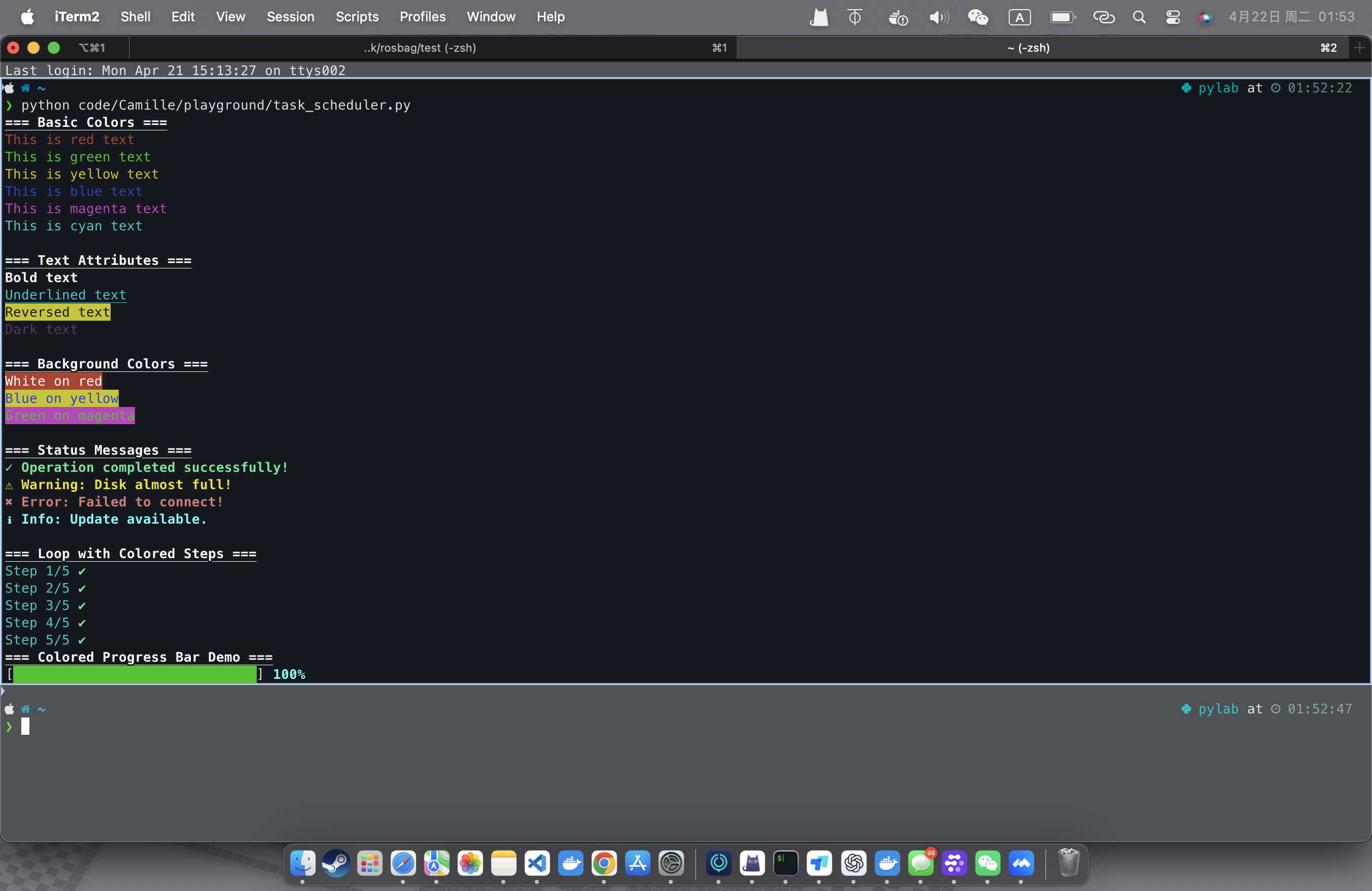The height and width of the screenshot is (891, 1372).
Task: Open the Profiles menu in iTerm2
Action: point(423,17)
